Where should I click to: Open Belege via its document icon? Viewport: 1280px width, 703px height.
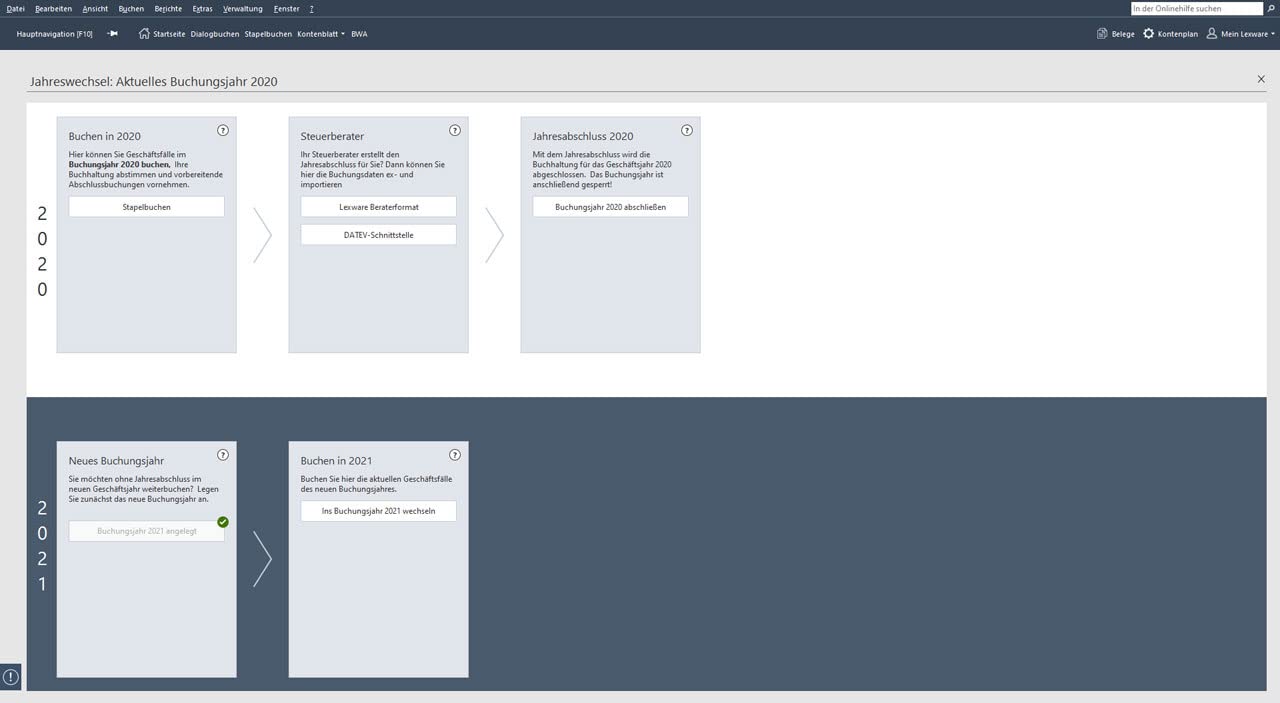point(1102,33)
